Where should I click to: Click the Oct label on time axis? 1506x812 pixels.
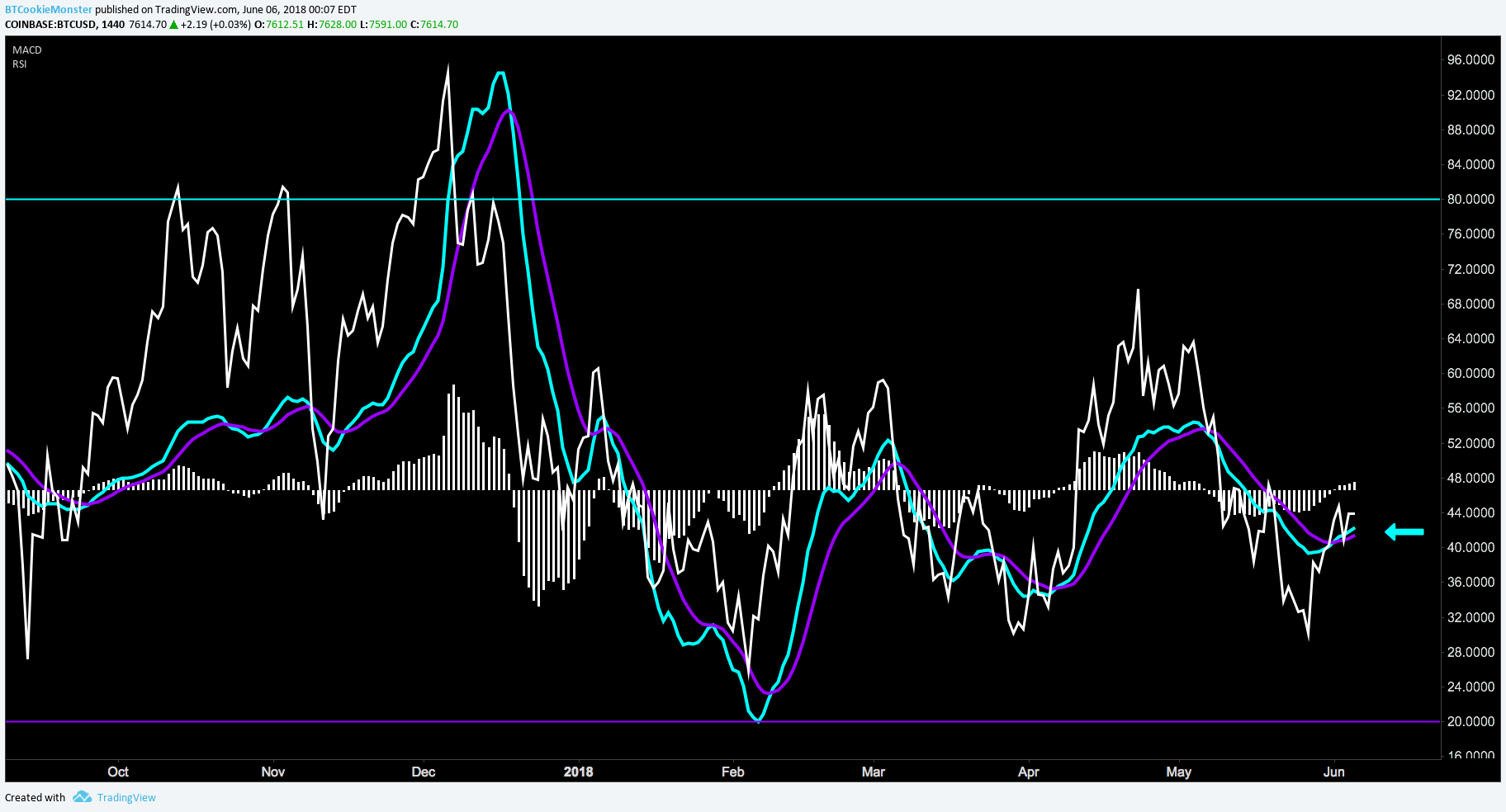[118, 772]
